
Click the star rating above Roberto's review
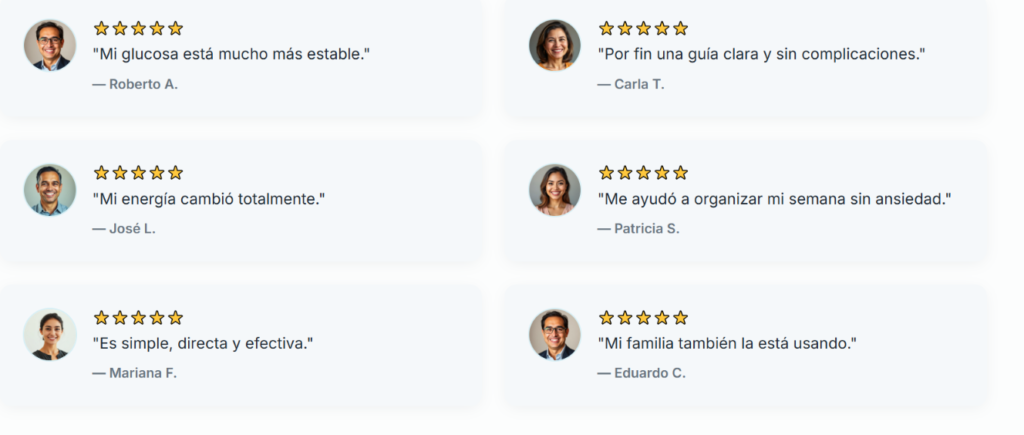(x=138, y=29)
